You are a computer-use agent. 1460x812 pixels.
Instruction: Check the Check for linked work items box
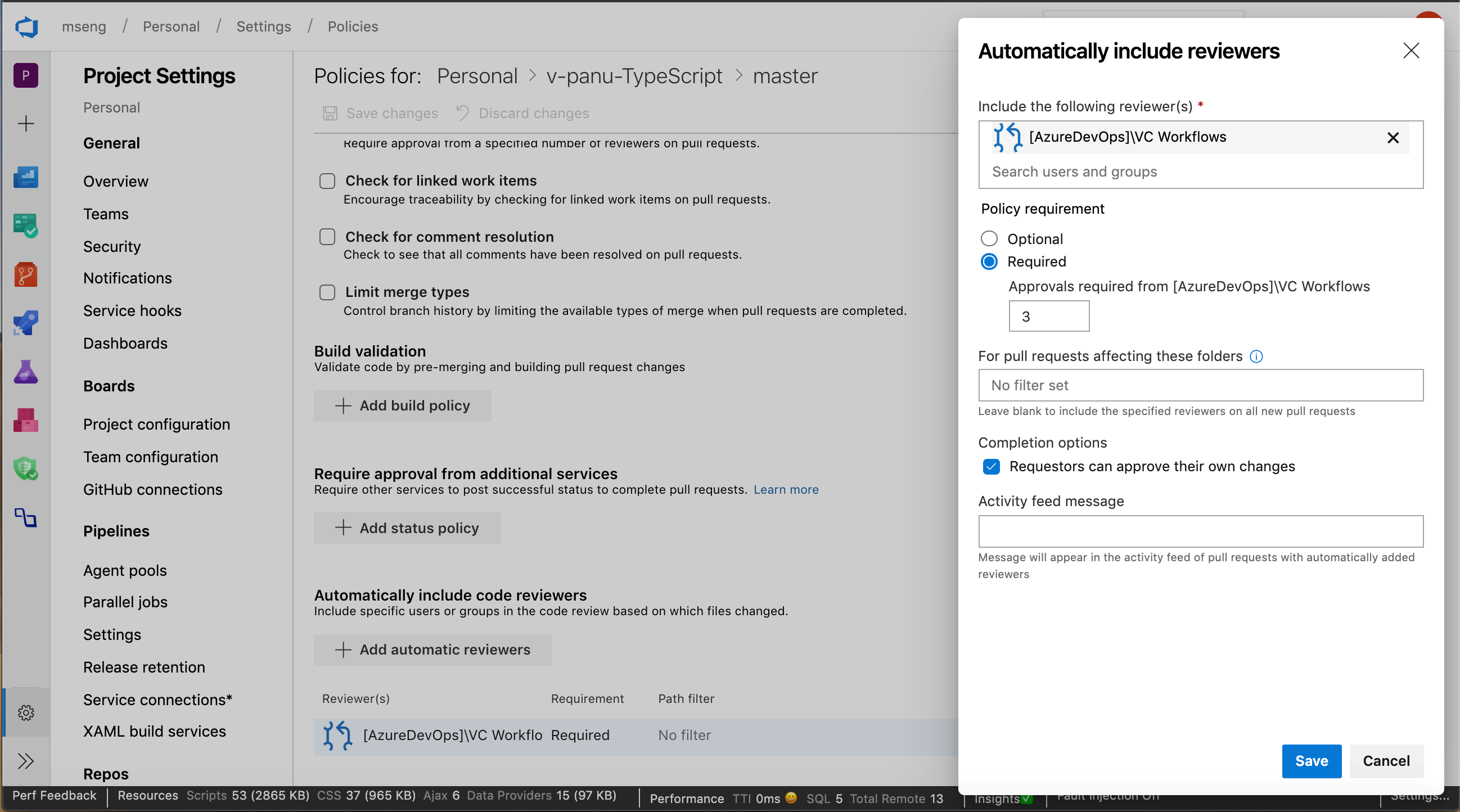click(x=328, y=181)
